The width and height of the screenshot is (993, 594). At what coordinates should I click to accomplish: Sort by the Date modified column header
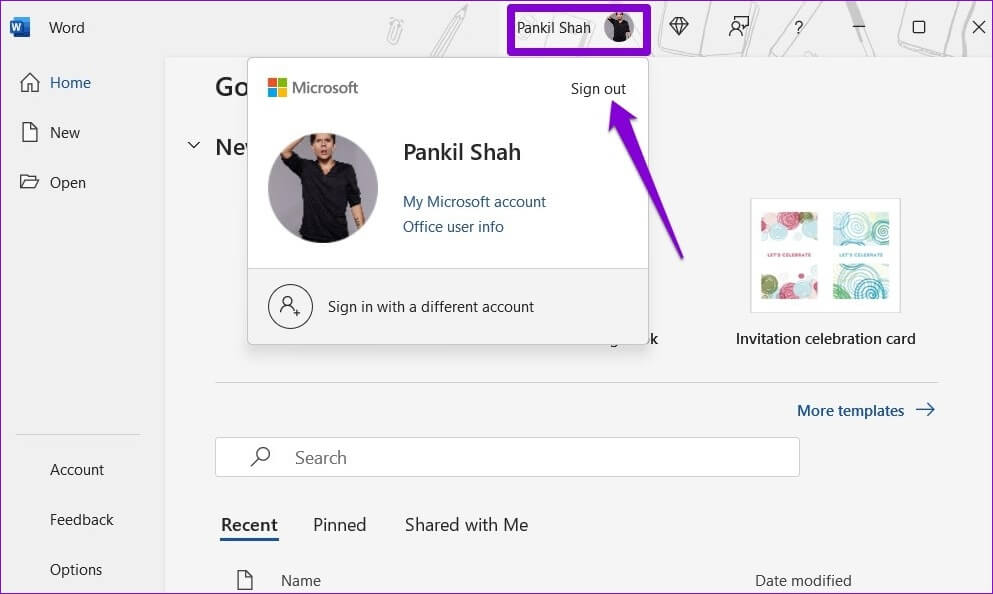[803, 580]
